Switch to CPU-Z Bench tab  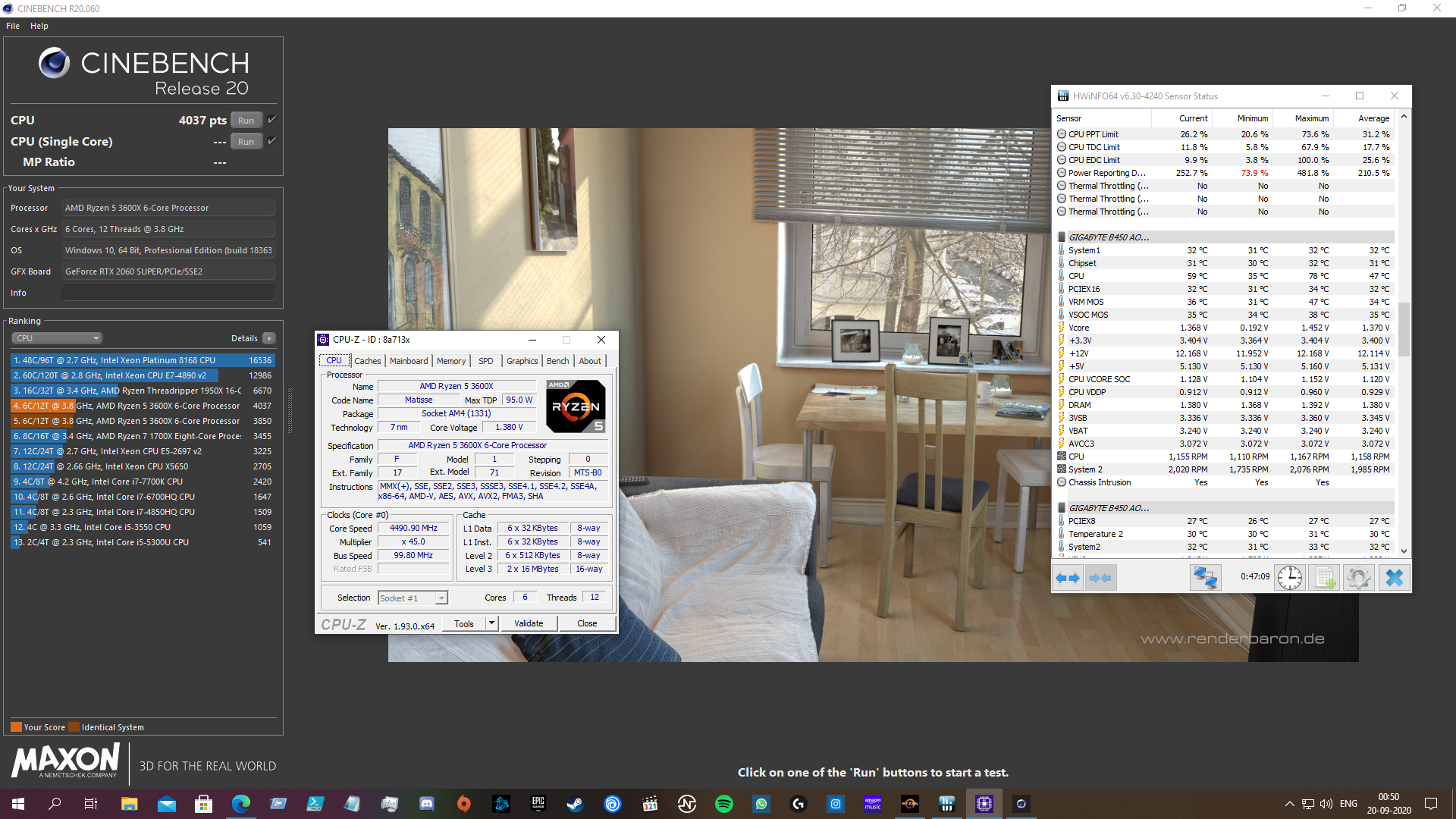558,361
